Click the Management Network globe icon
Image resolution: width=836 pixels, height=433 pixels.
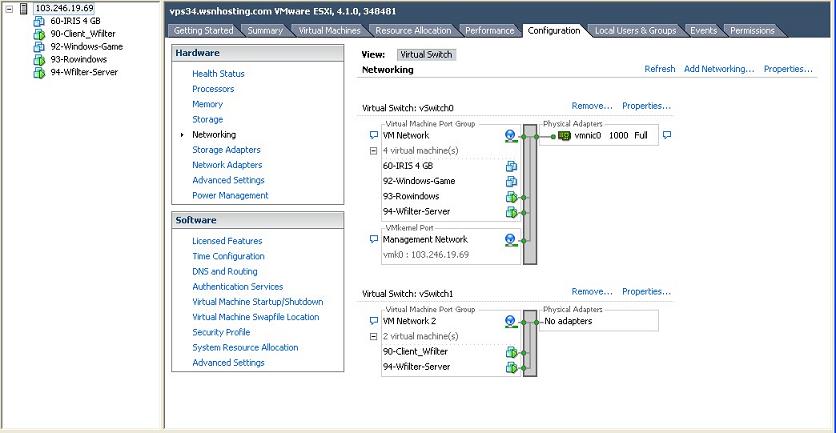tap(511, 240)
